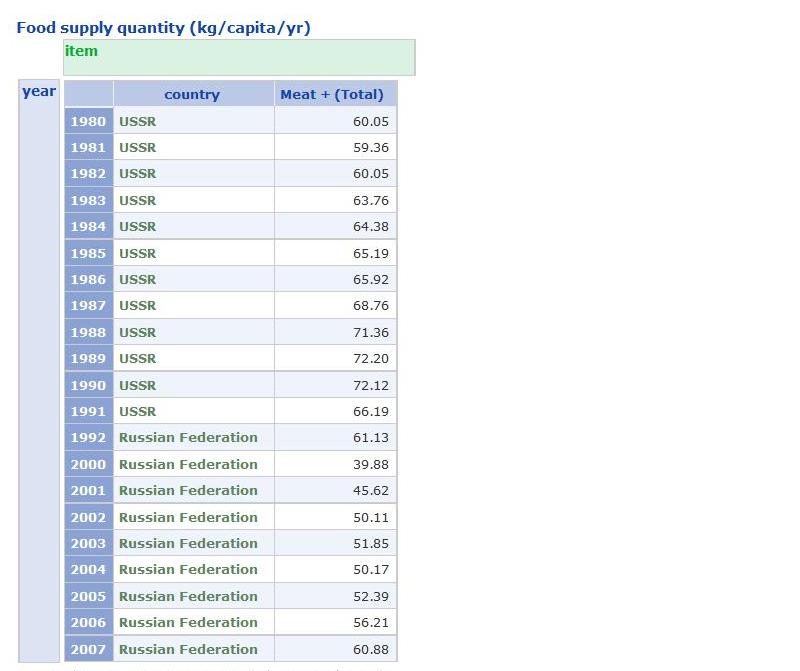The width and height of the screenshot is (800, 671).
Task: Select the 1991 year row header
Action: [88, 411]
